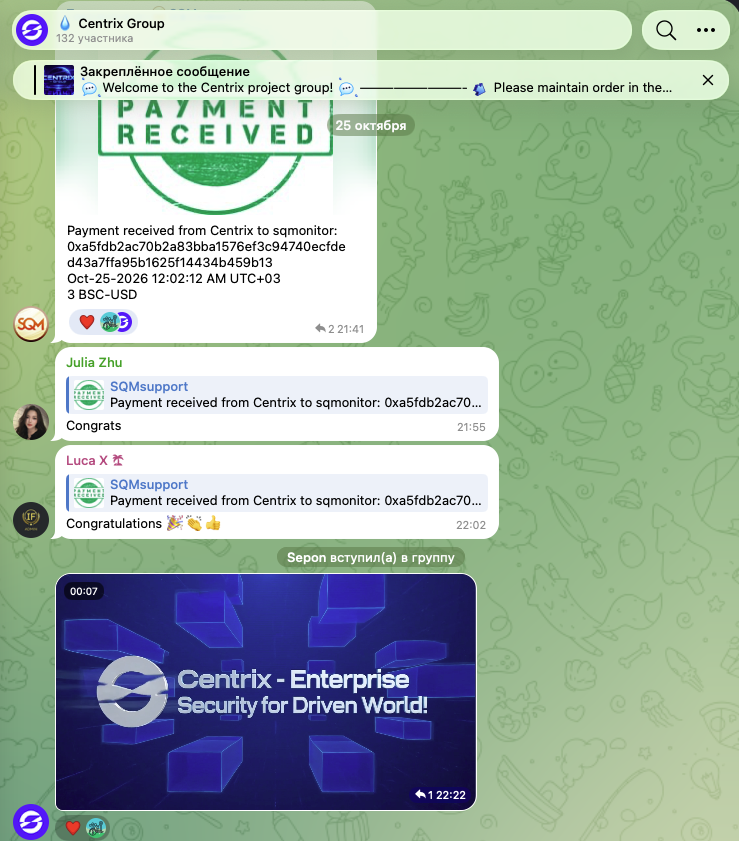The image size is (739, 841).
Task: Click heart reaction under Centrix video
Action: (x=73, y=828)
